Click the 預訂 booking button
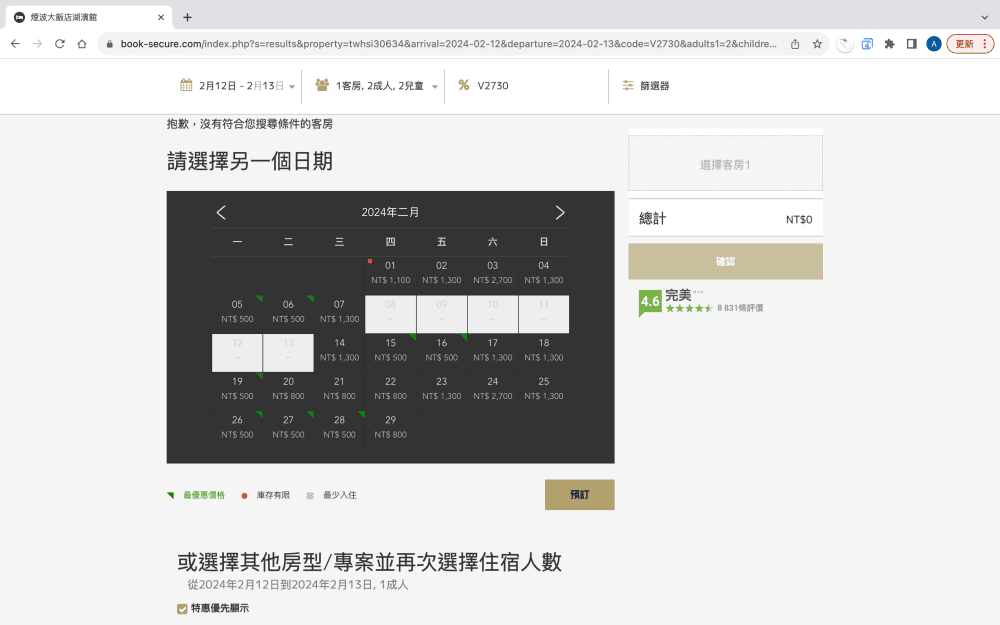This screenshot has height=625, width=1000. pyautogui.click(x=579, y=494)
